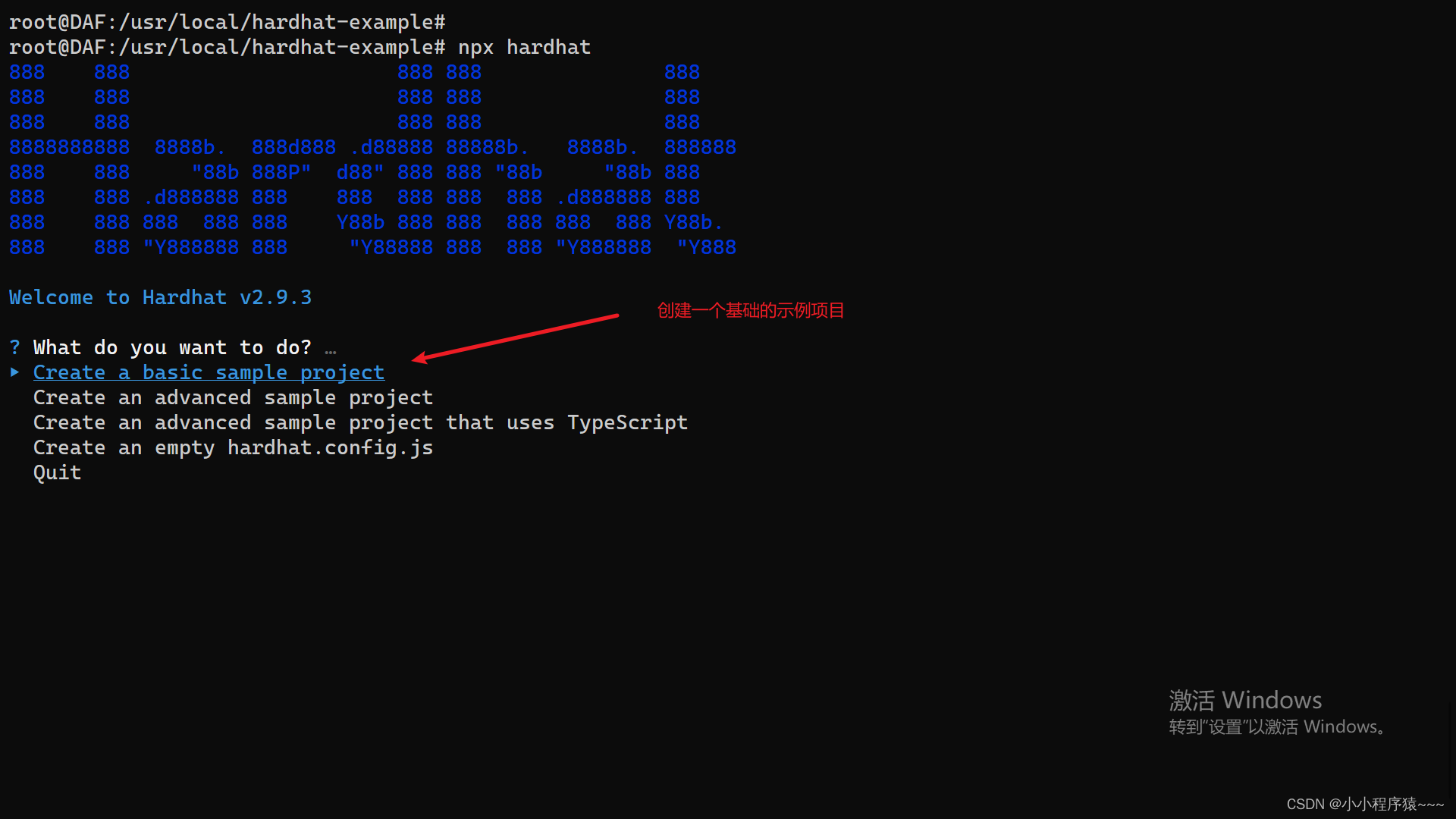The width and height of the screenshot is (1456, 819).
Task: Click the 'Activate Windows' watermark title
Action: click(1245, 699)
